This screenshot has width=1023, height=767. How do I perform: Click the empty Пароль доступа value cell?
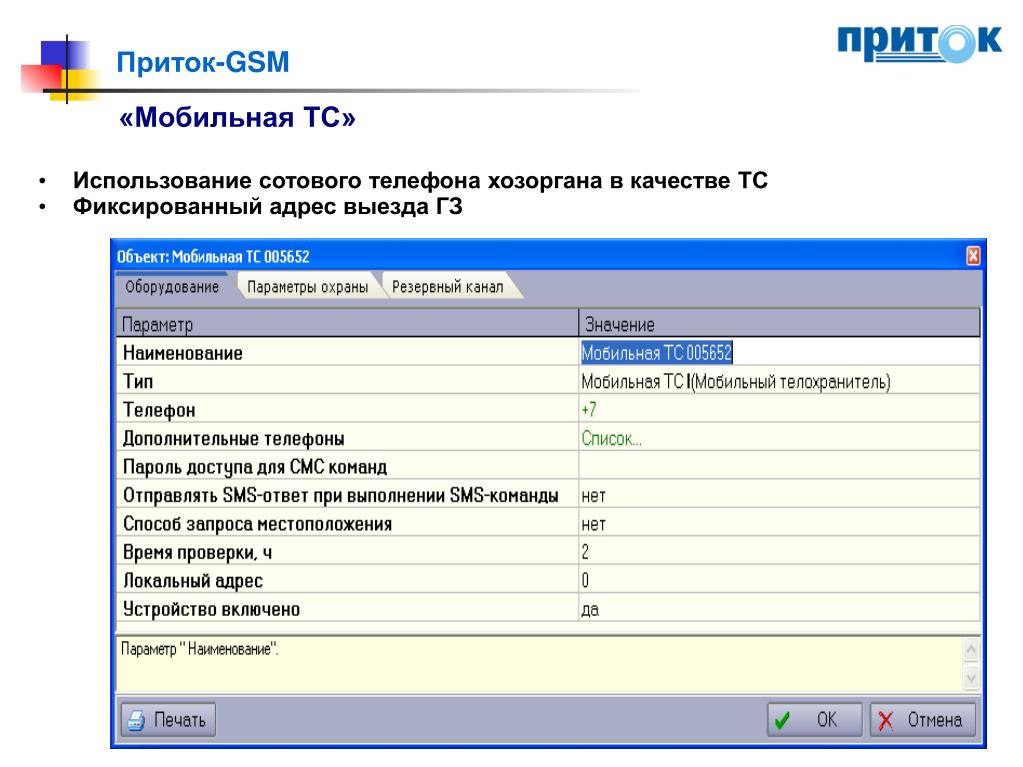pyautogui.click(x=780, y=467)
